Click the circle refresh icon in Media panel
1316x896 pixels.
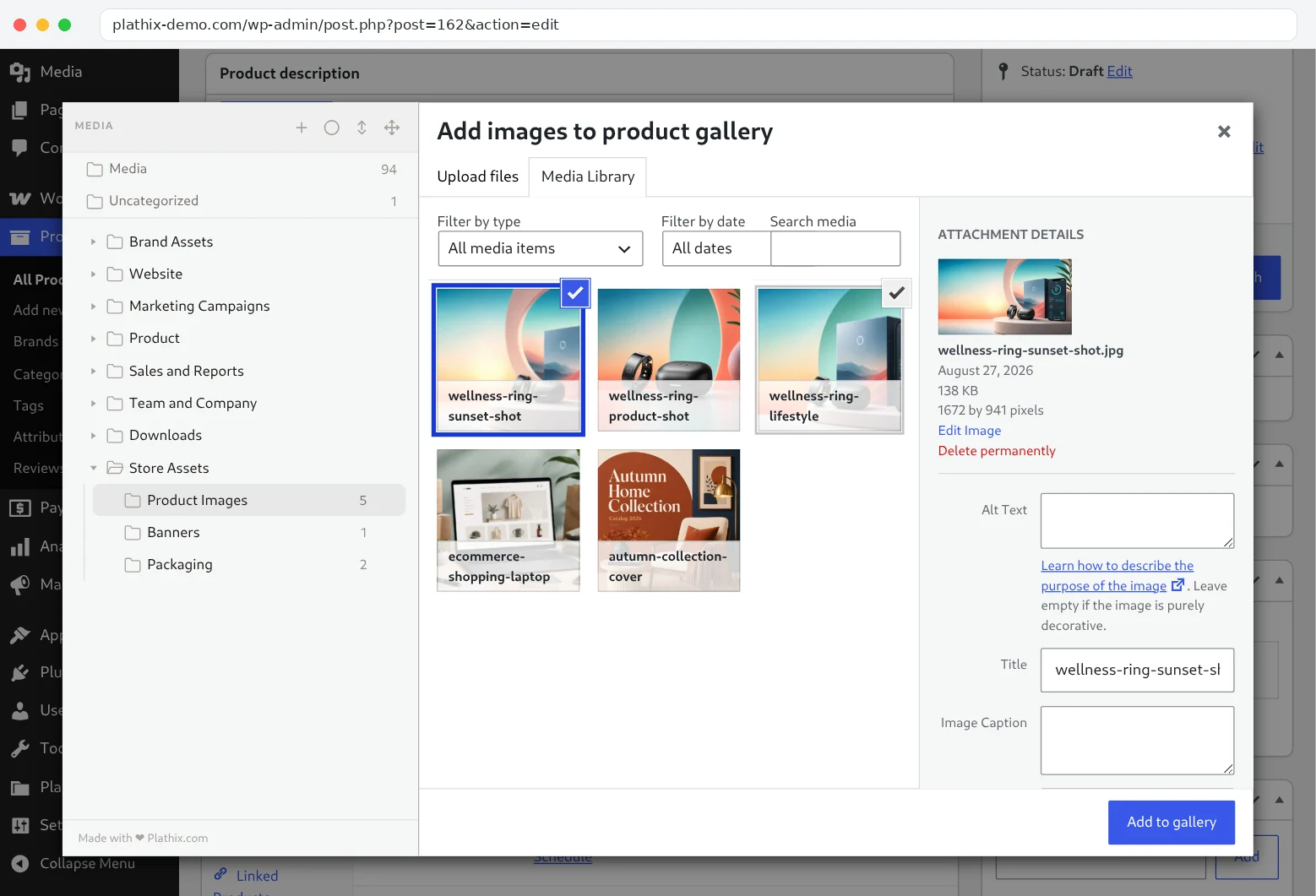tap(332, 128)
